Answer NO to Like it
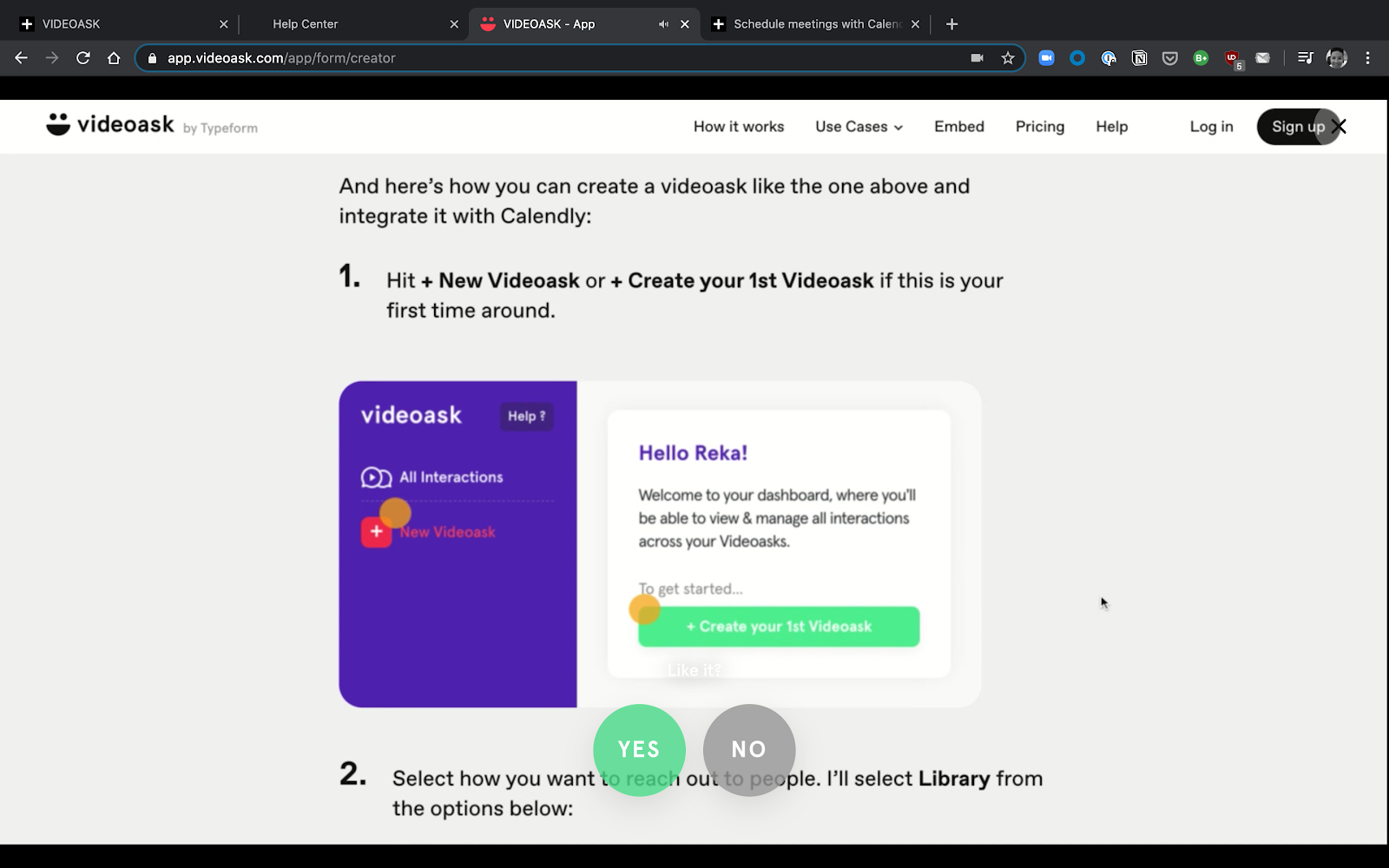 pos(749,750)
